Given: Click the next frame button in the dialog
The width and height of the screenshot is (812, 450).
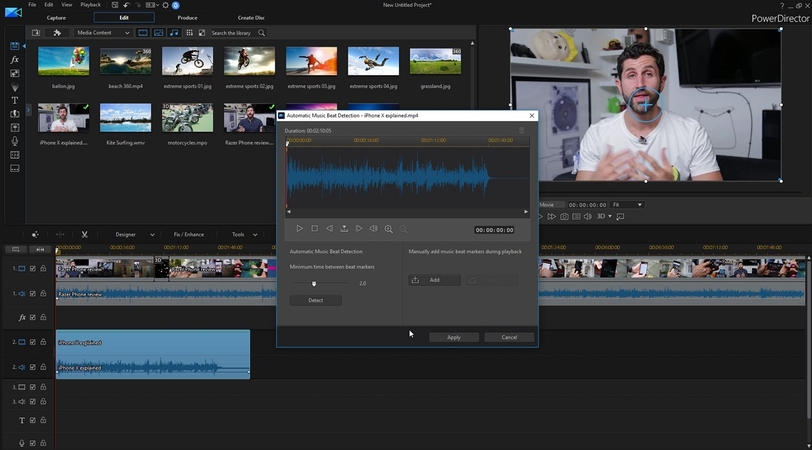Looking at the screenshot, I should 359,228.
